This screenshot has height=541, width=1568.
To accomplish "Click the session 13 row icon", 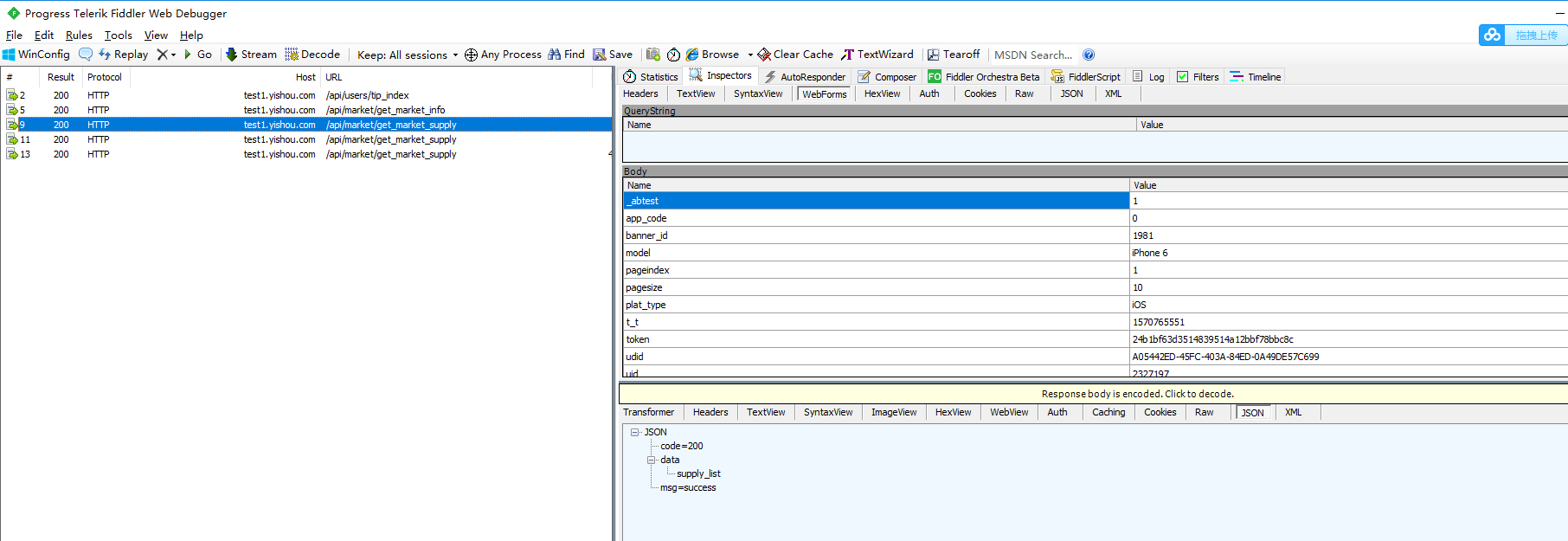I will [12, 154].
